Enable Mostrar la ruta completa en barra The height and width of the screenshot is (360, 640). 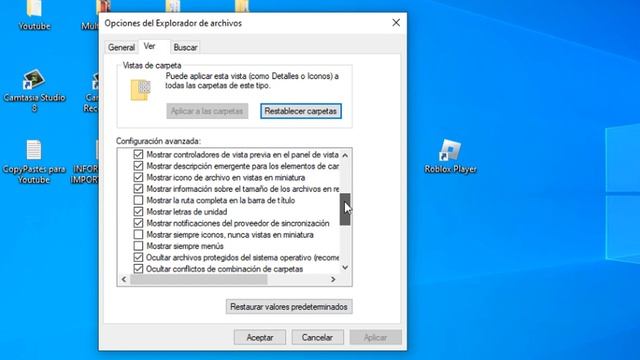tap(138, 200)
